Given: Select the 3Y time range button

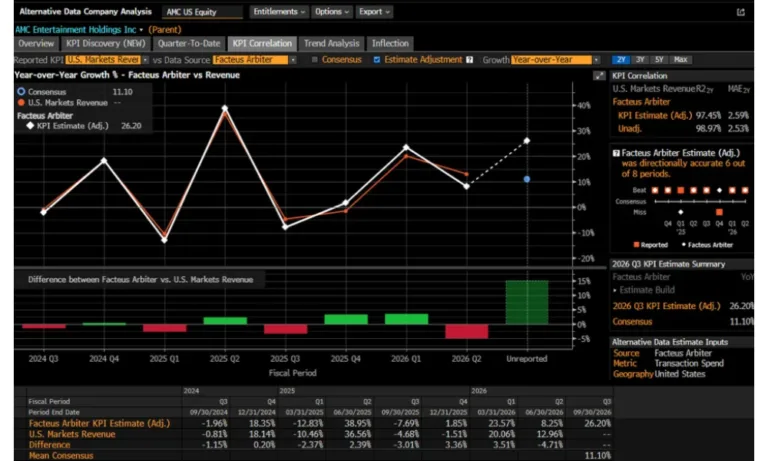Looking at the screenshot, I should tap(640, 60).
